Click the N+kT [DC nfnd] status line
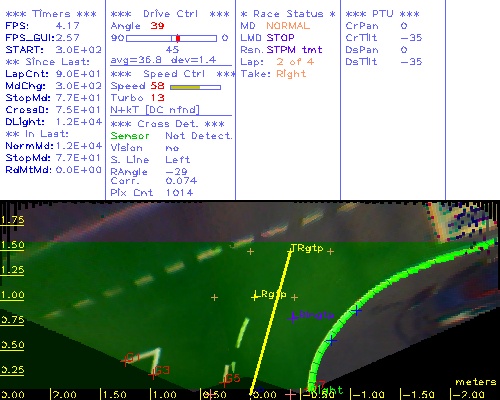This screenshot has width=500, height=400. coord(155,110)
